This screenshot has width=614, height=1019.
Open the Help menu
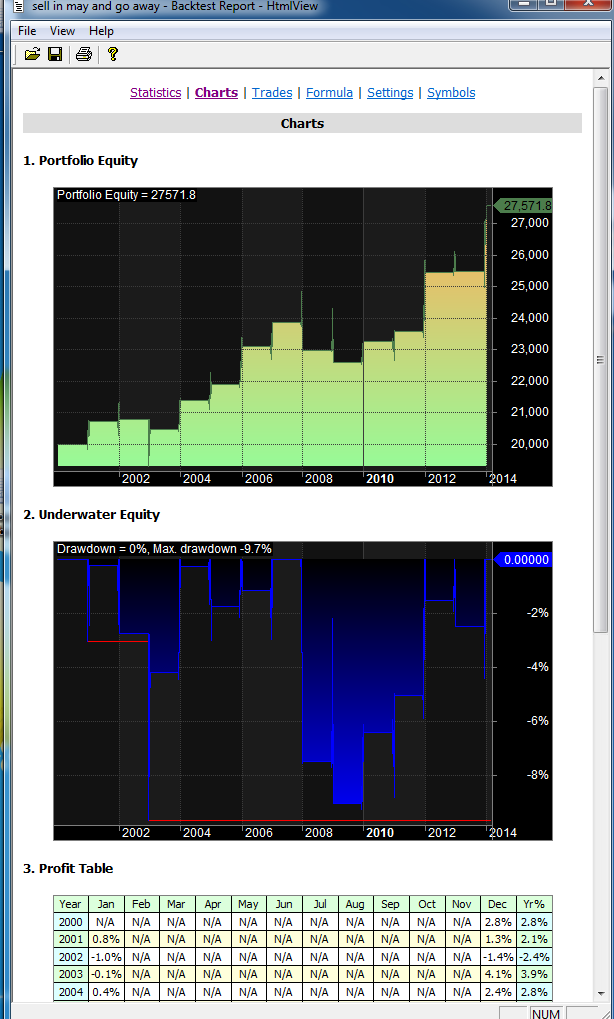pyautogui.click(x=101, y=31)
